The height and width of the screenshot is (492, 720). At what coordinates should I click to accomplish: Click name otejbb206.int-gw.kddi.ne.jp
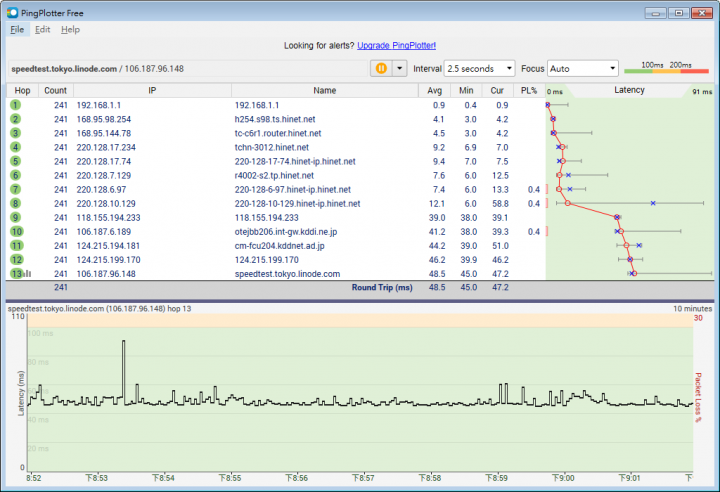[x=286, y=232]
